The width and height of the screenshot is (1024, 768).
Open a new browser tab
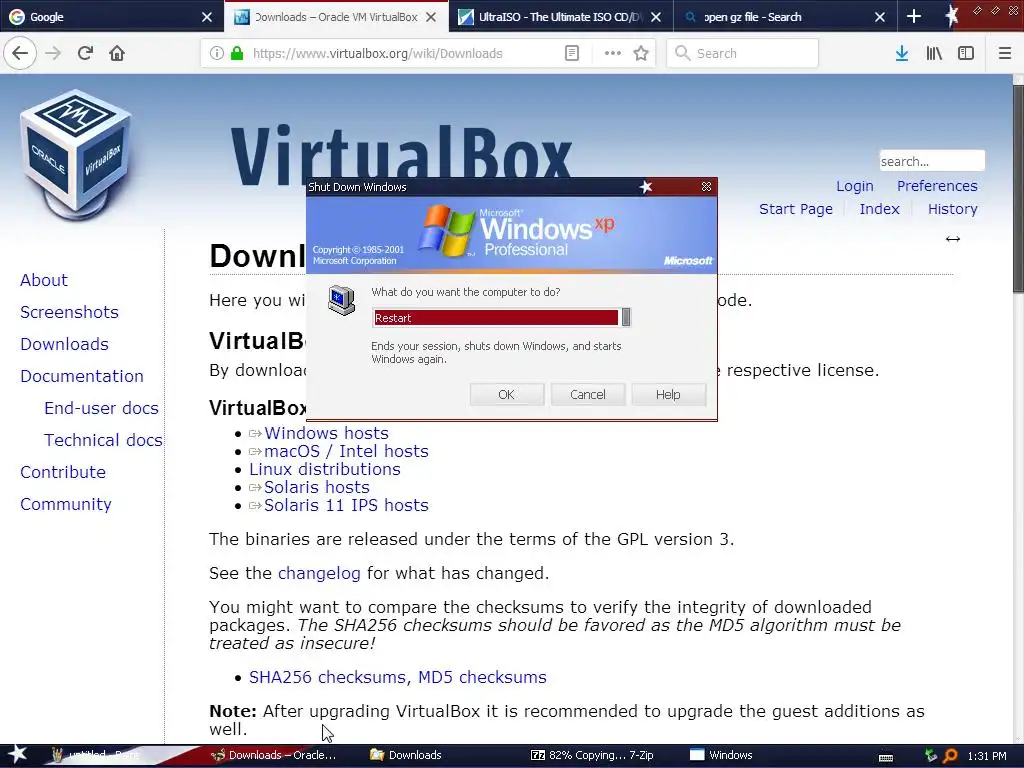914,16
